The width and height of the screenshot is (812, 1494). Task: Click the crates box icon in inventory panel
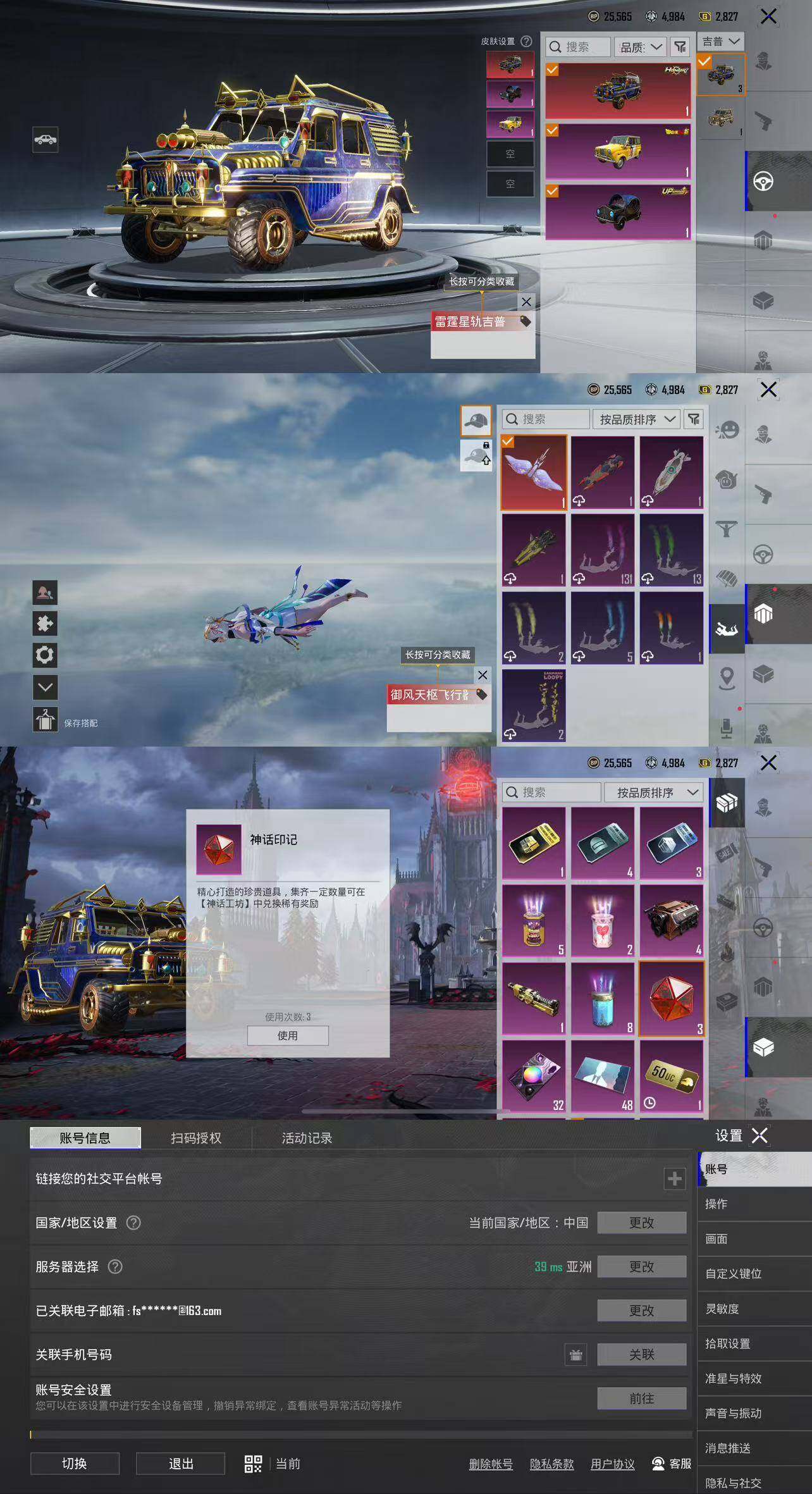(727, 803)
